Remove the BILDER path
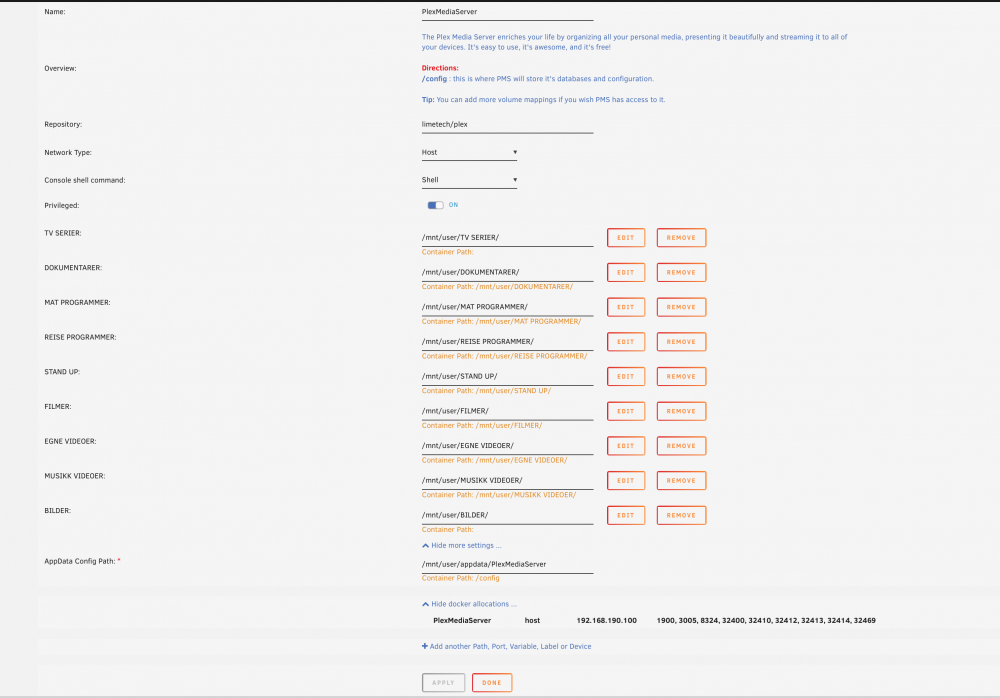 pos(681,516)
